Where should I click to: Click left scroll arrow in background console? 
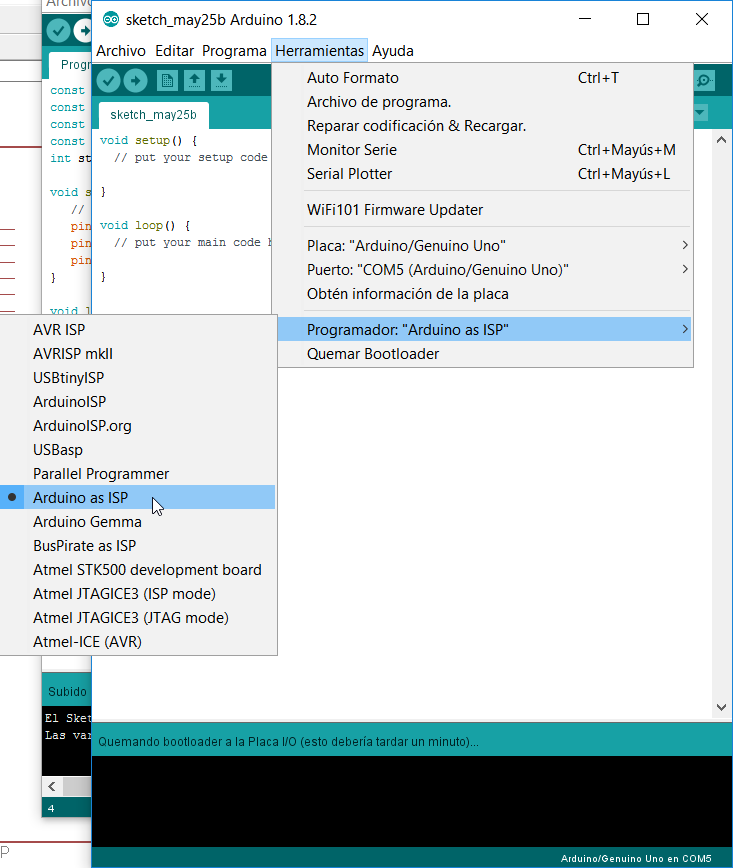[52, 786]
